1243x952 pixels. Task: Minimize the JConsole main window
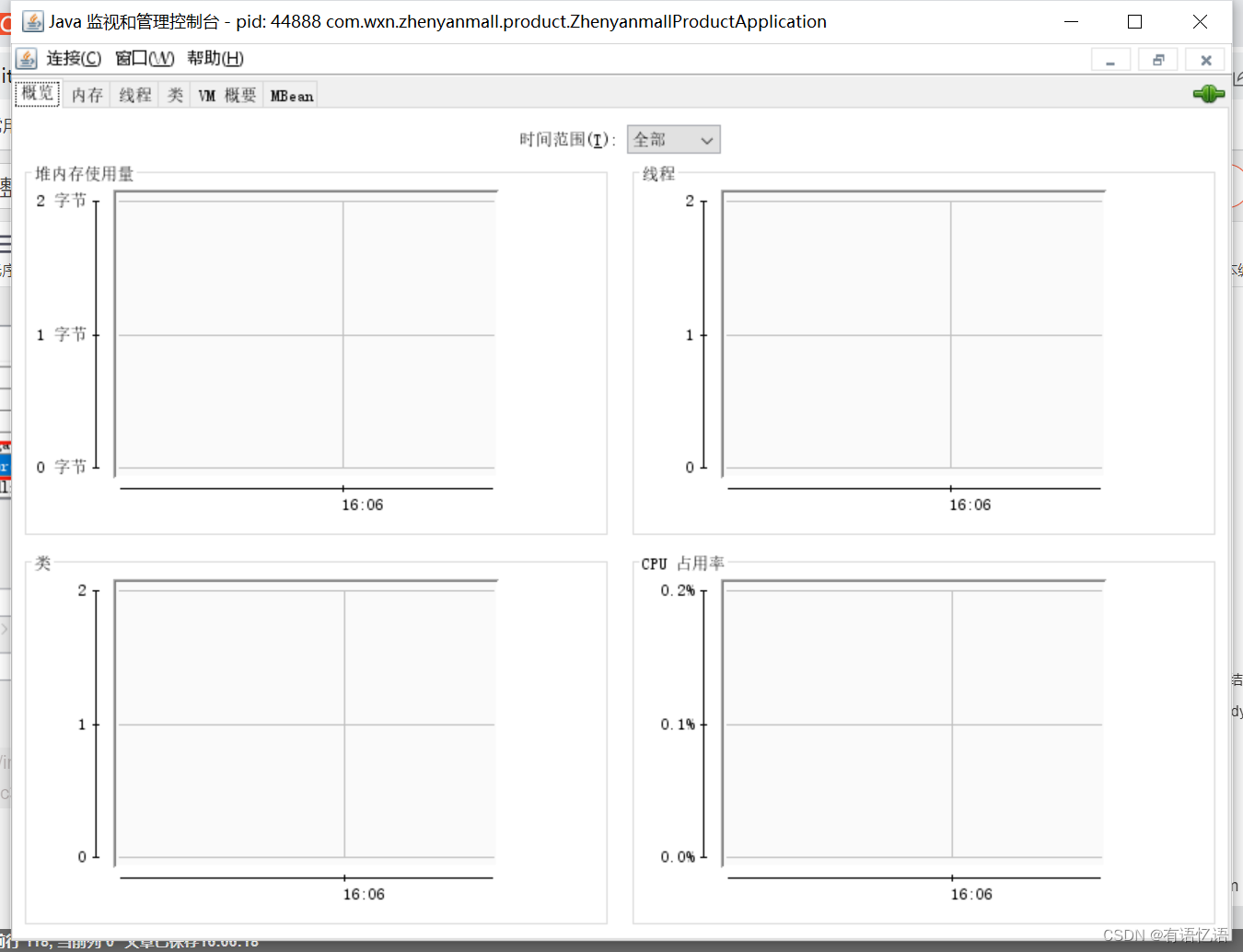tap(1071, 21)
